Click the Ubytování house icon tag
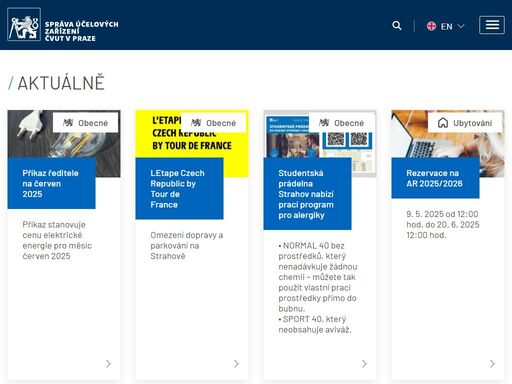Screen dimensions: 512x384 click(x=465, y=123)
